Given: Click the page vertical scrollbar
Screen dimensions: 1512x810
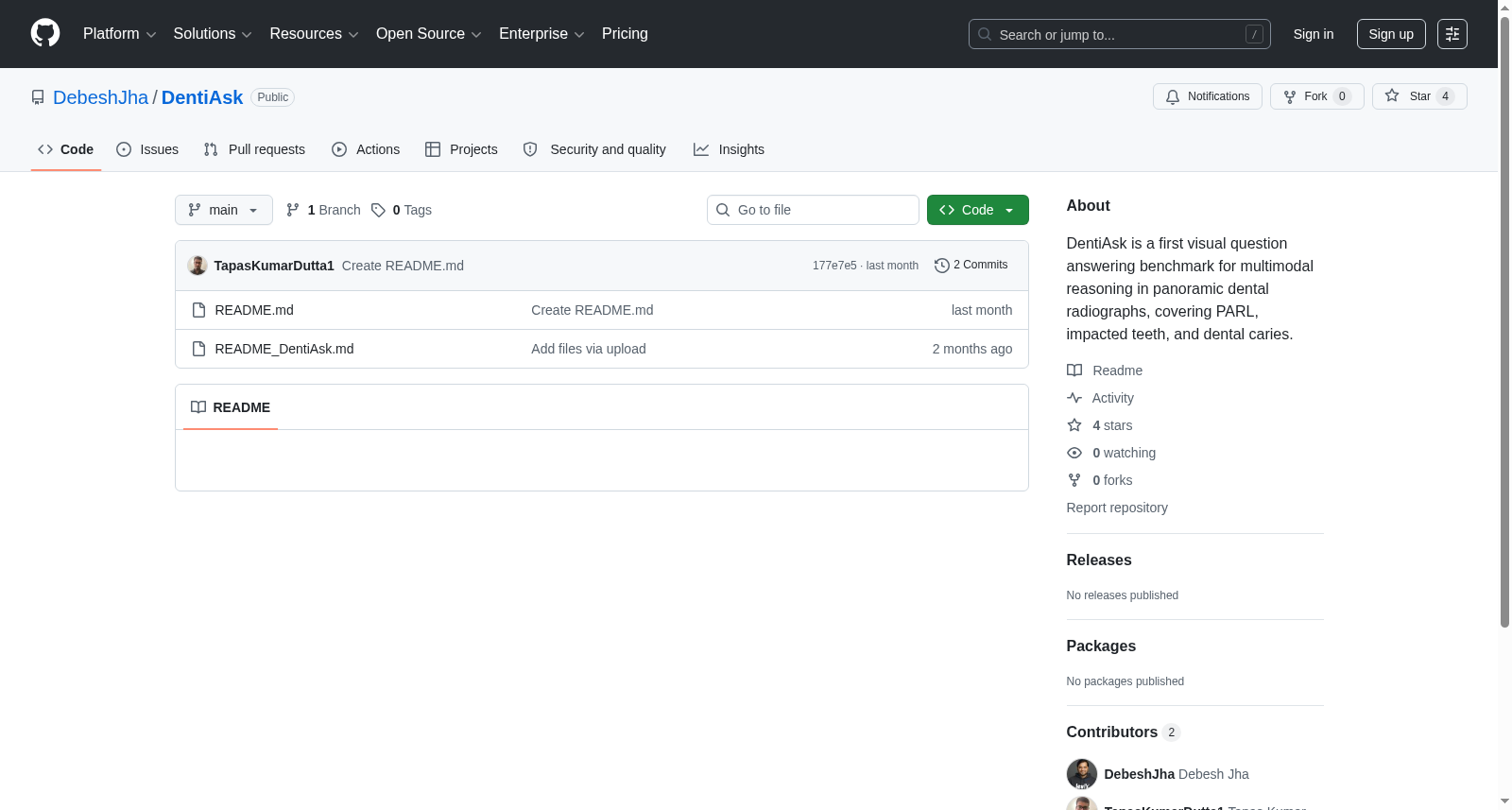Looking at the screenshot, I should 1504,321.
